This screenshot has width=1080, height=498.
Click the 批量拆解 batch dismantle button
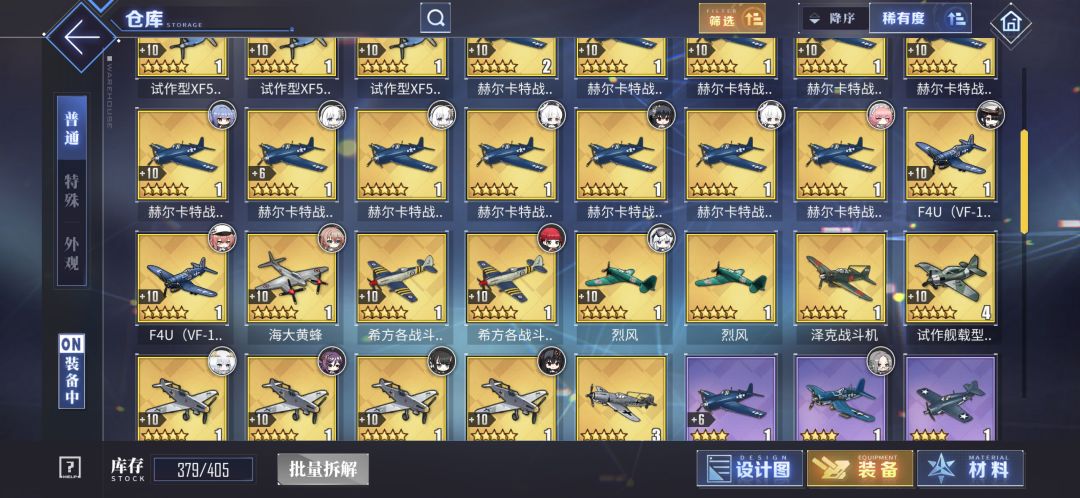(x=323, y=469)
